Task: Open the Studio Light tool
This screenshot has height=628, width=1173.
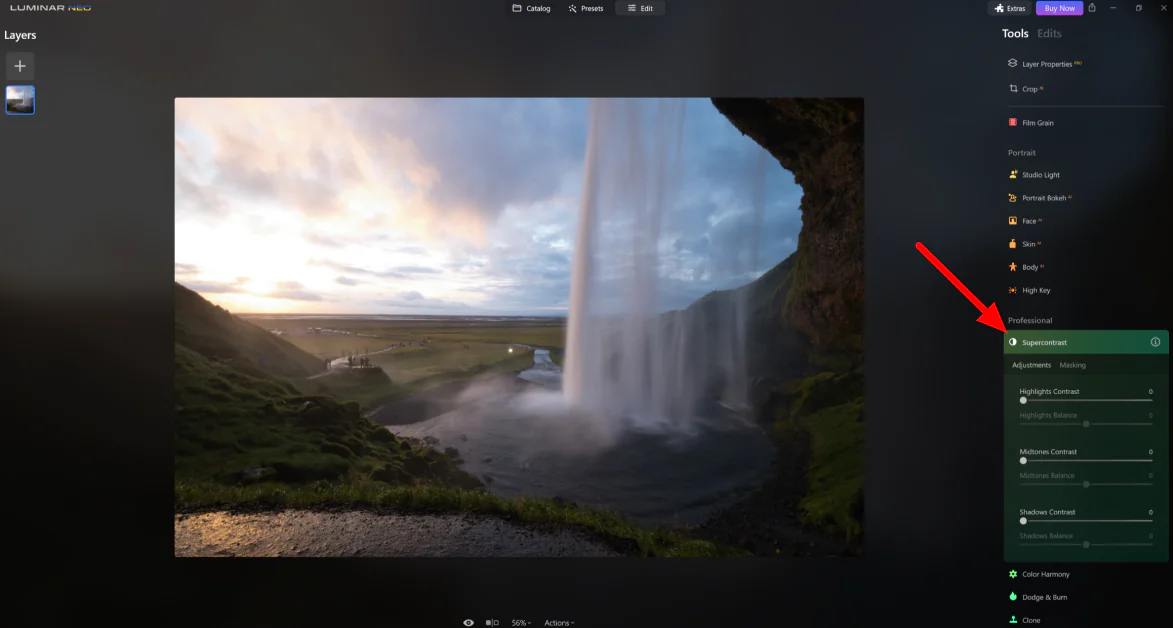Action: point(1040,175)
